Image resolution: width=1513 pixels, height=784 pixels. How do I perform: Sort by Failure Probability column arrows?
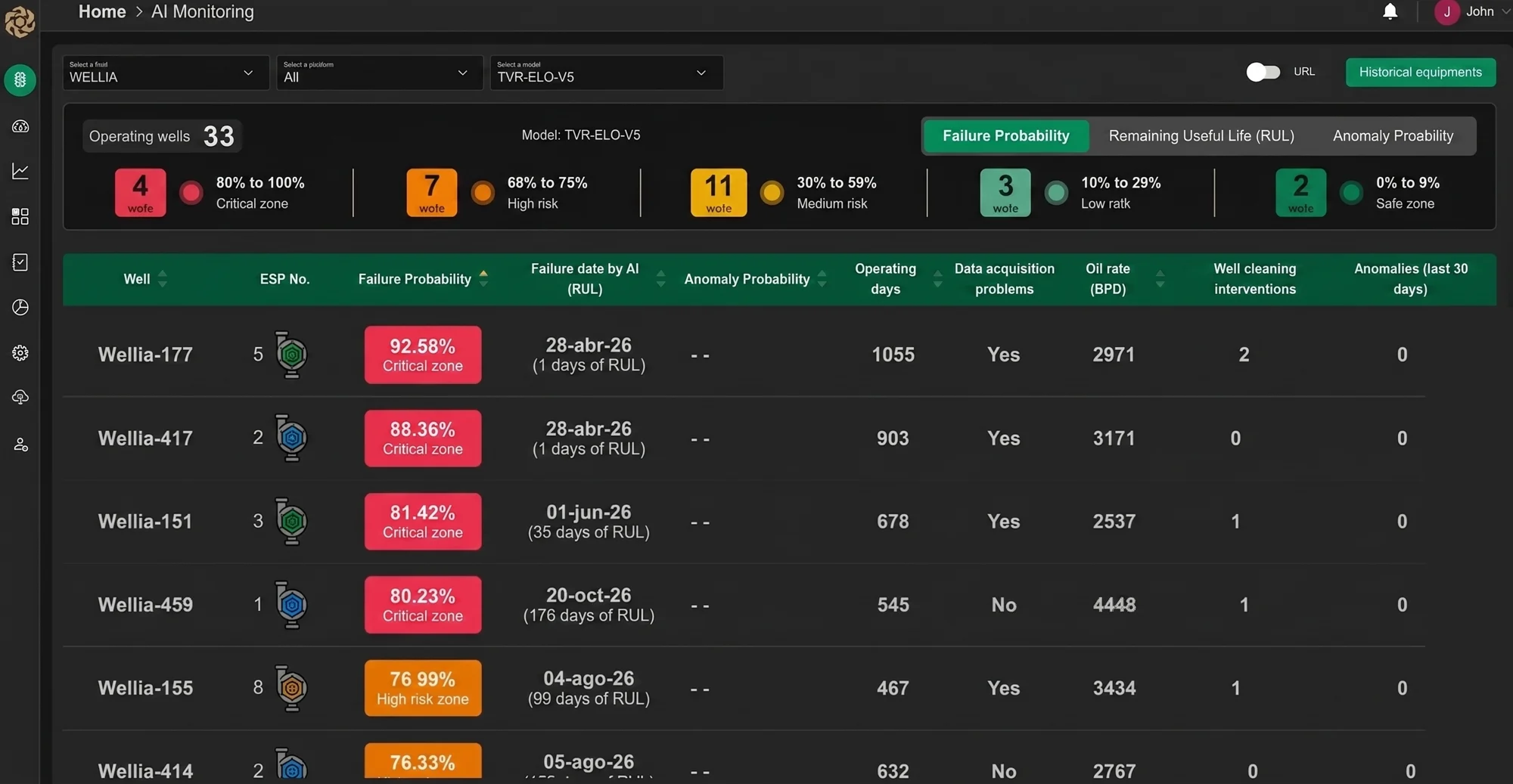pos(483,279)
